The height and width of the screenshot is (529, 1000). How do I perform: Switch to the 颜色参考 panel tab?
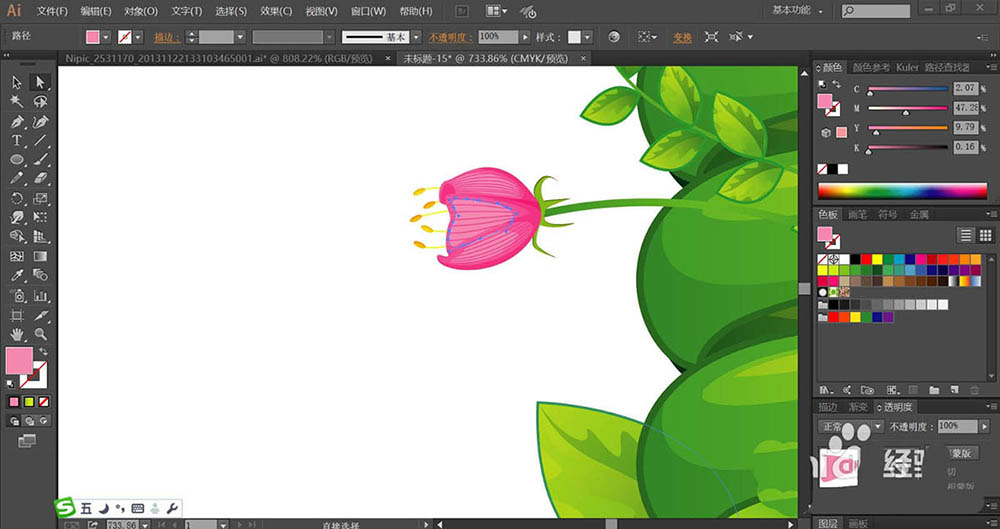tap(871, 67)
